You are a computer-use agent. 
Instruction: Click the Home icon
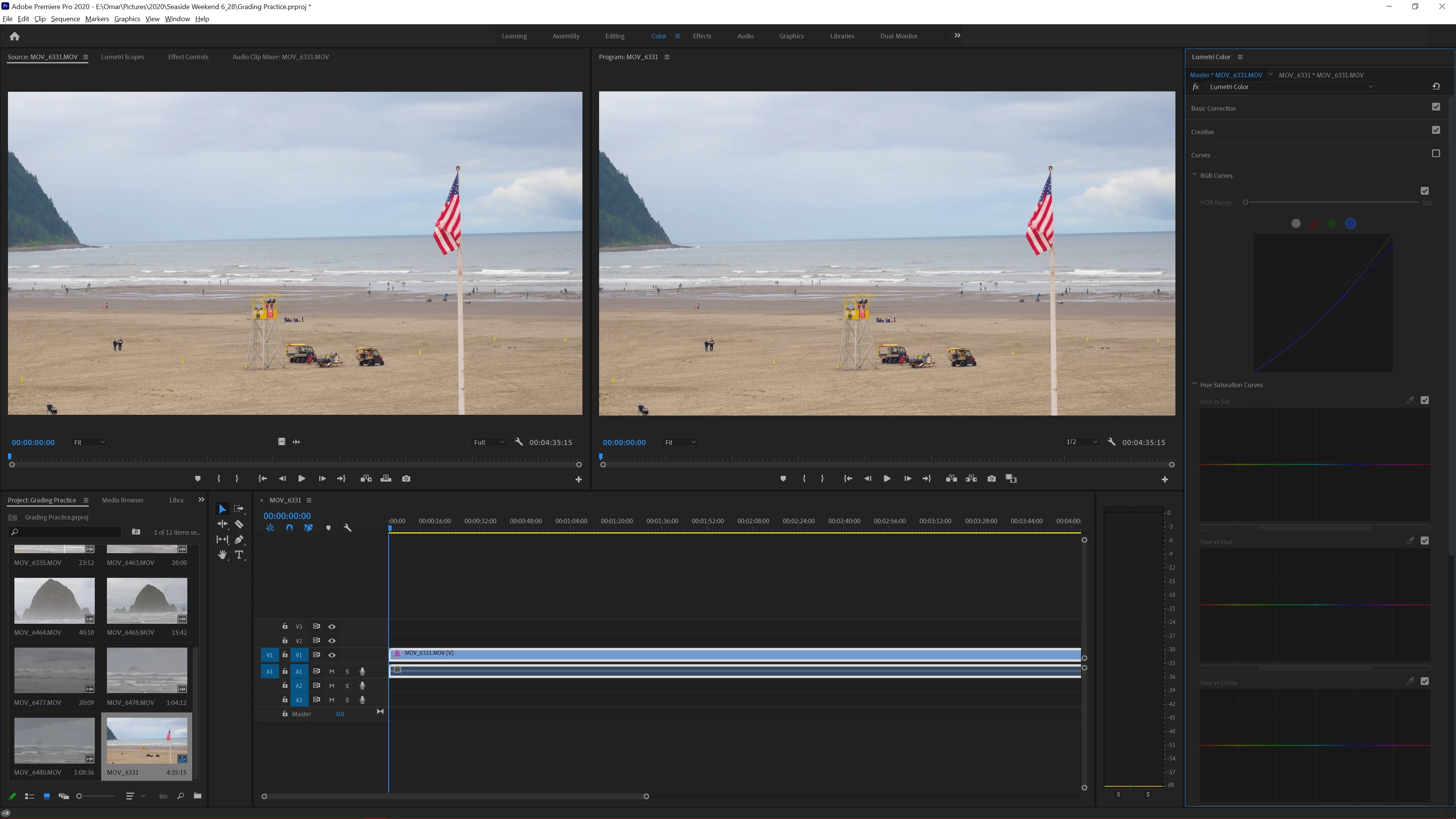(x=15, y=36)
